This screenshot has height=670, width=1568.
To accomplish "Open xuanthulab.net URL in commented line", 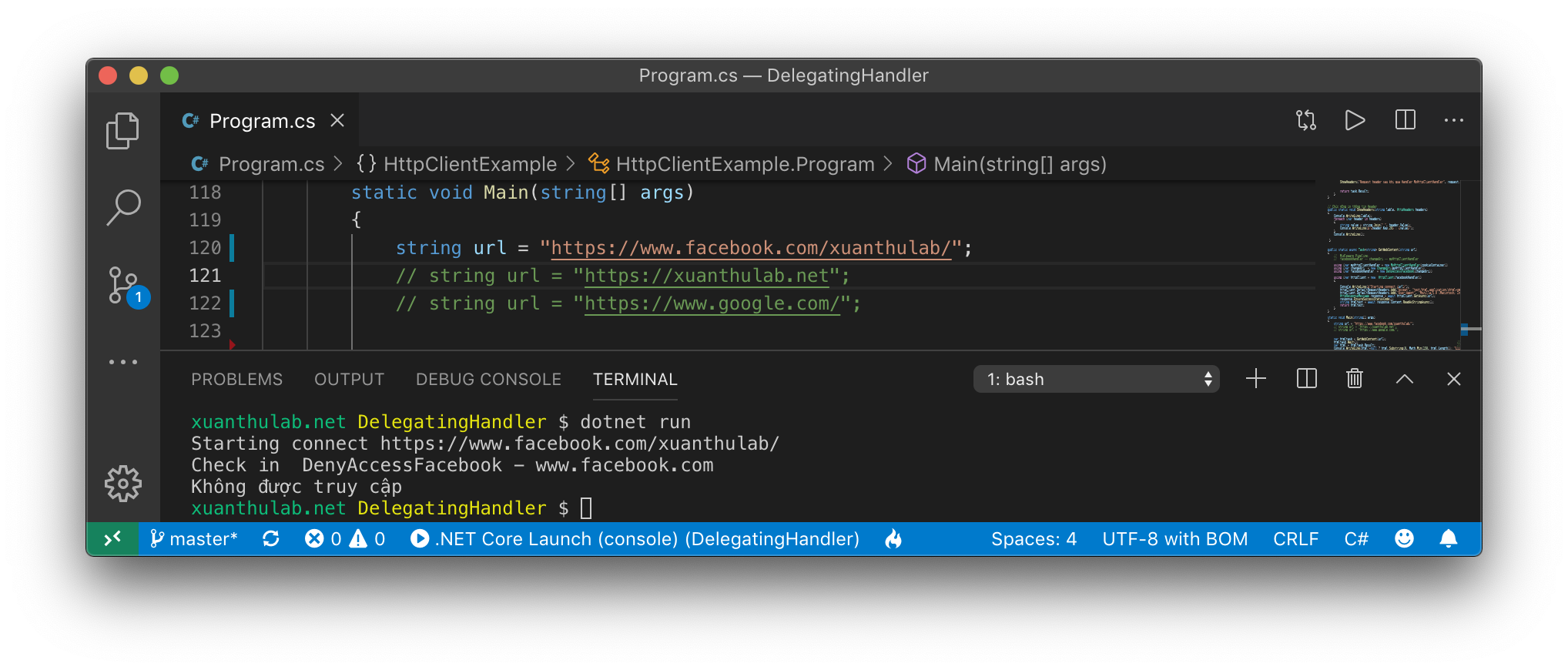I will click(706, 276).
